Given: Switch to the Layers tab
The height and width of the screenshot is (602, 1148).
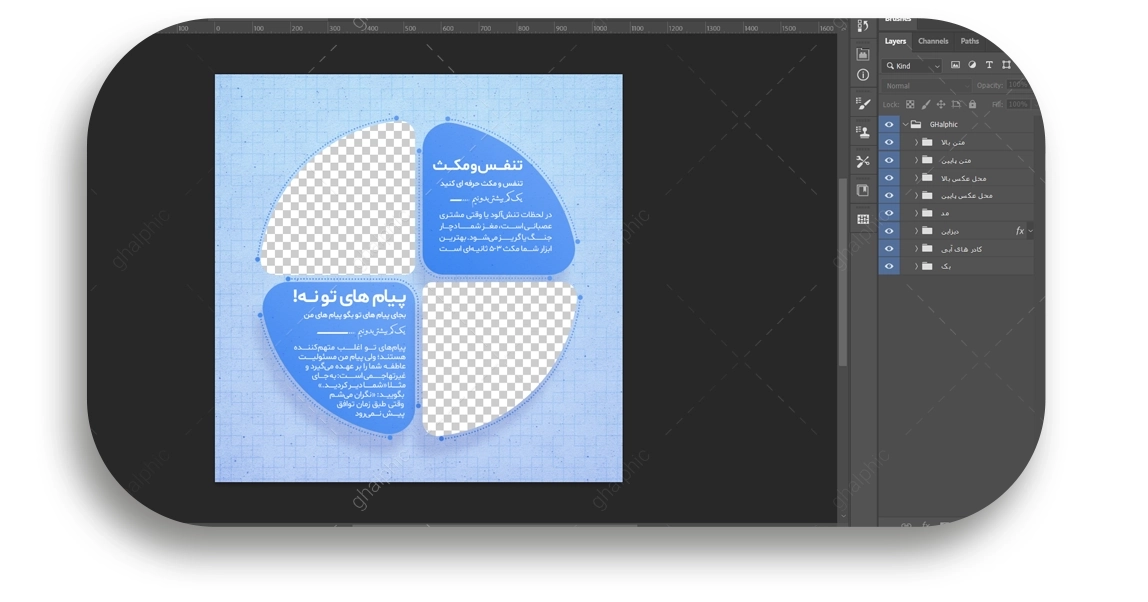Looking at the screenshot, I should tap(895, 41).
